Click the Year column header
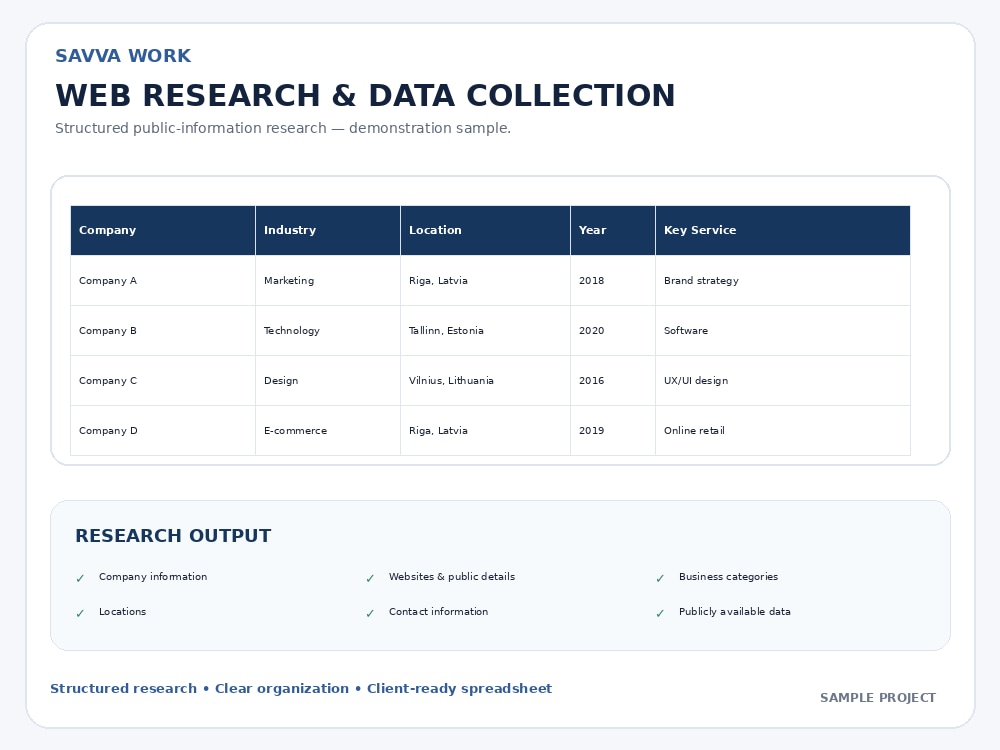Image resolution: width=1000 pixels, height=750 pixels. 613,230
